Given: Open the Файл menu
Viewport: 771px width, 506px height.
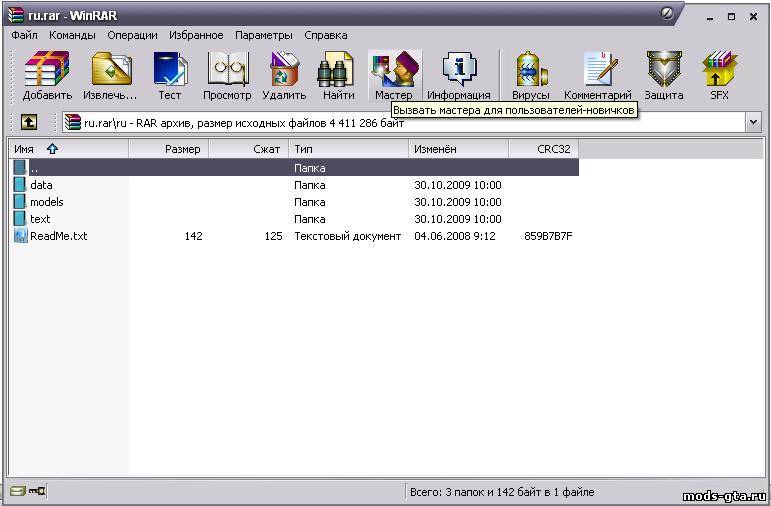Looking at the screenshot, I should [24, 35].
